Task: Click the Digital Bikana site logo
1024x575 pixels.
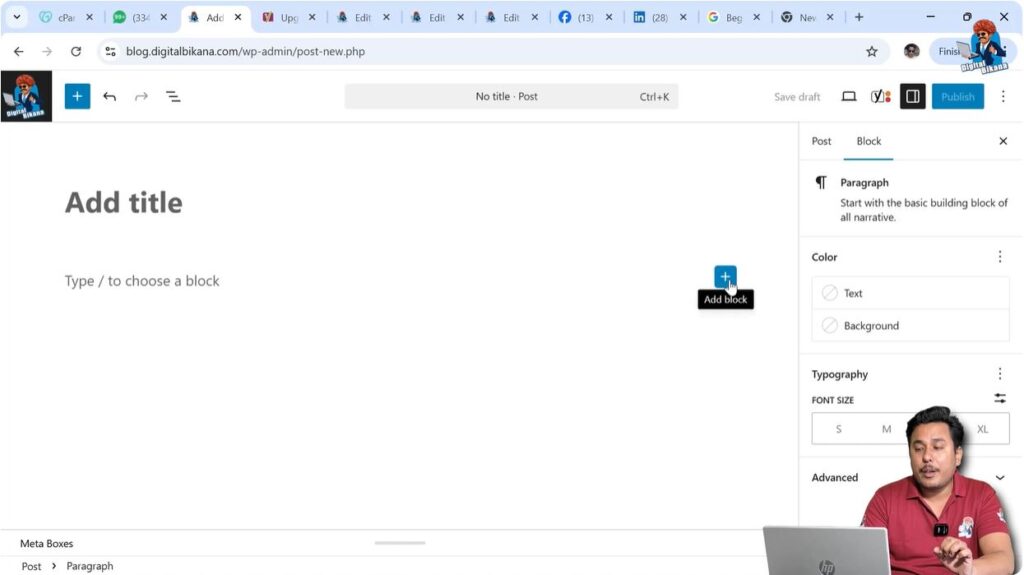Action: (26, 96)
